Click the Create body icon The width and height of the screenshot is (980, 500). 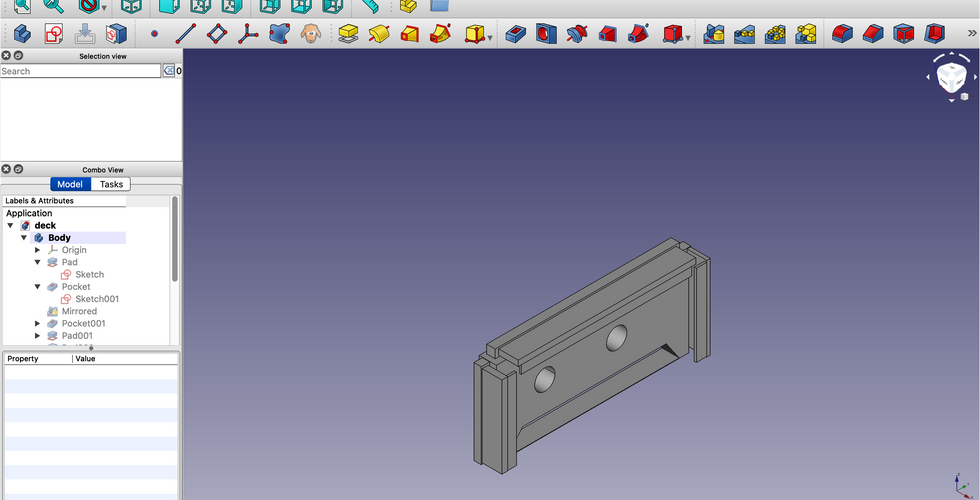pyautogui.click(x=22, y=33)
